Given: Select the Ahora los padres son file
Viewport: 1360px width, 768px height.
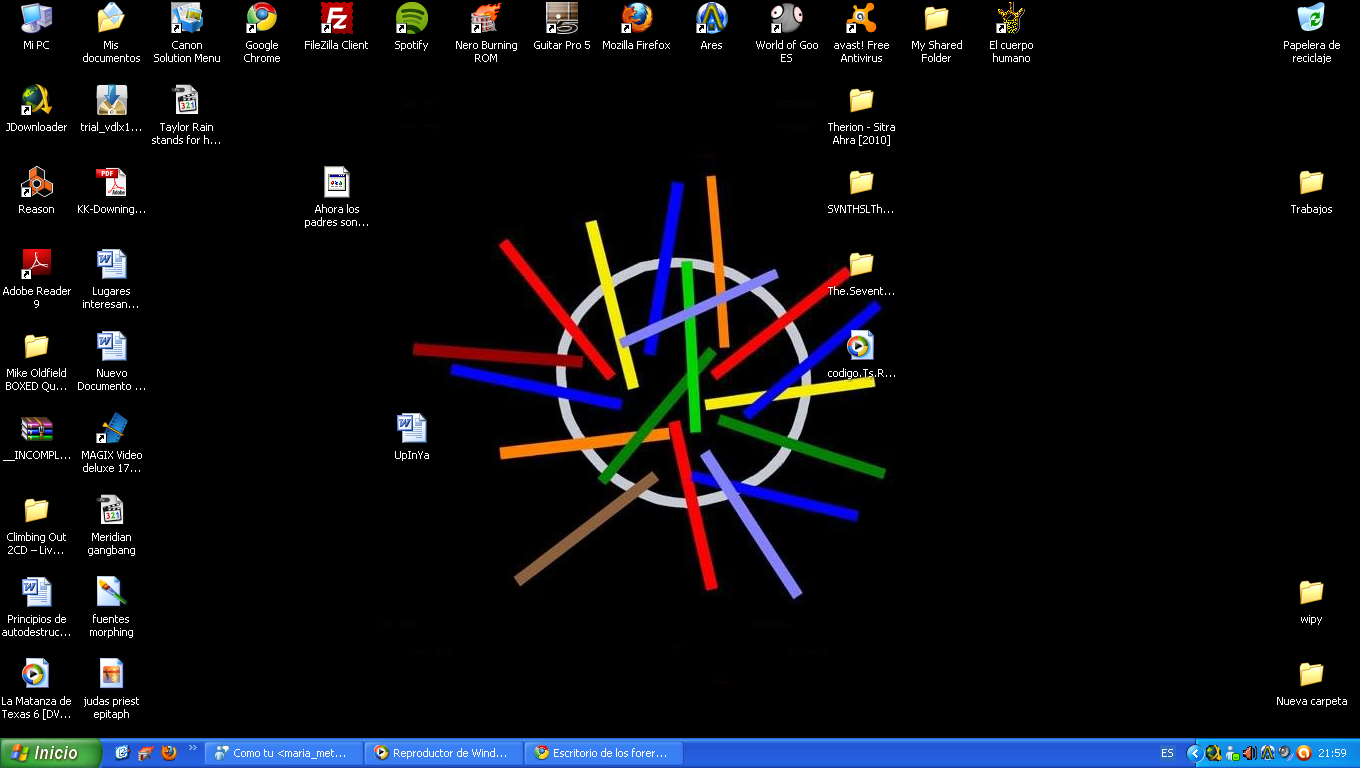Looking at the screenshot, I should click(x=336, y=198).
